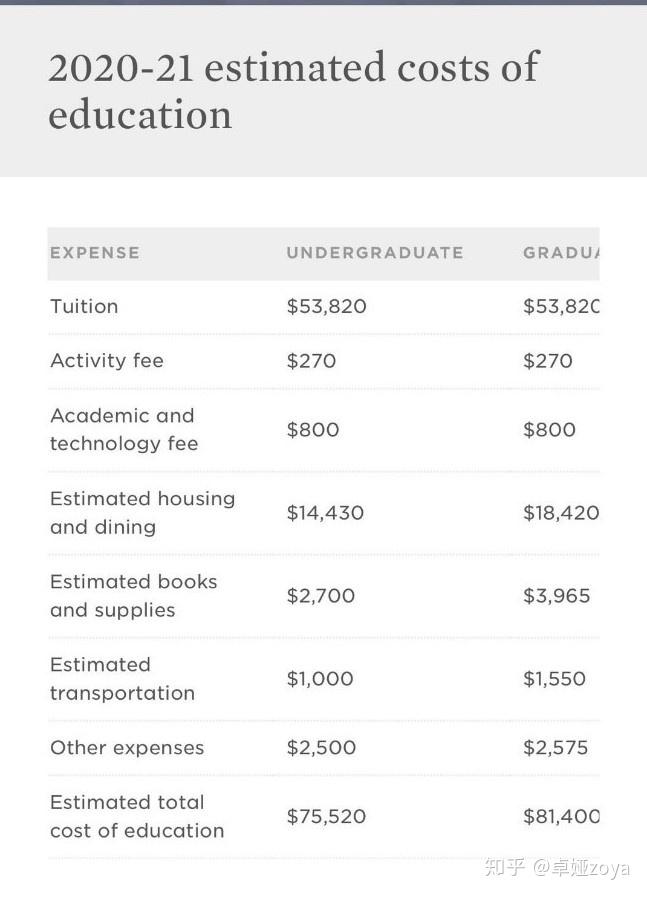This screenshot has height=898, width=647.
Task: Click undergraduate total cost $75,520
Action: coord(327,817)
